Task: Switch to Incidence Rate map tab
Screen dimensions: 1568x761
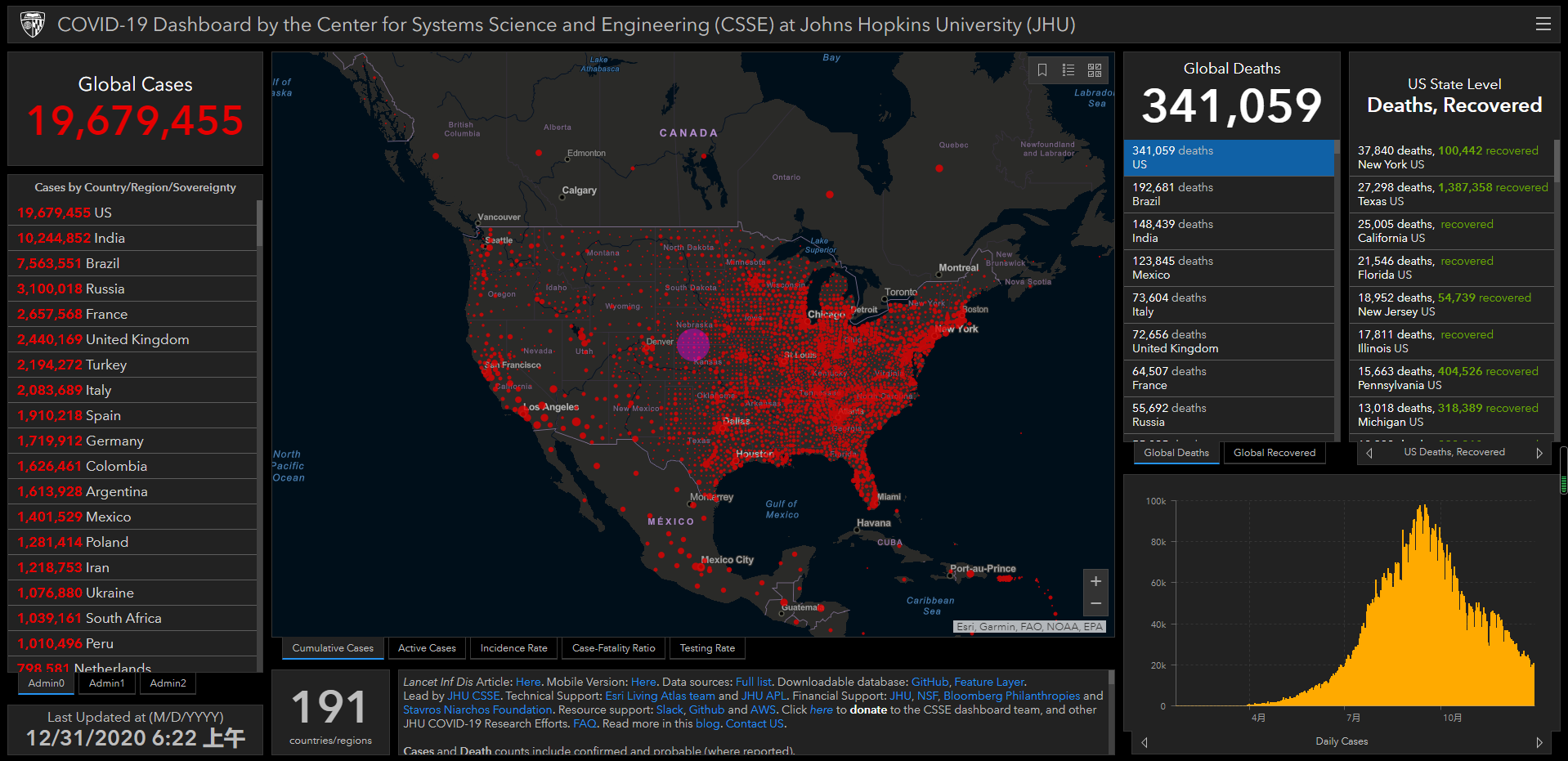Action: (x=514, y=648)
